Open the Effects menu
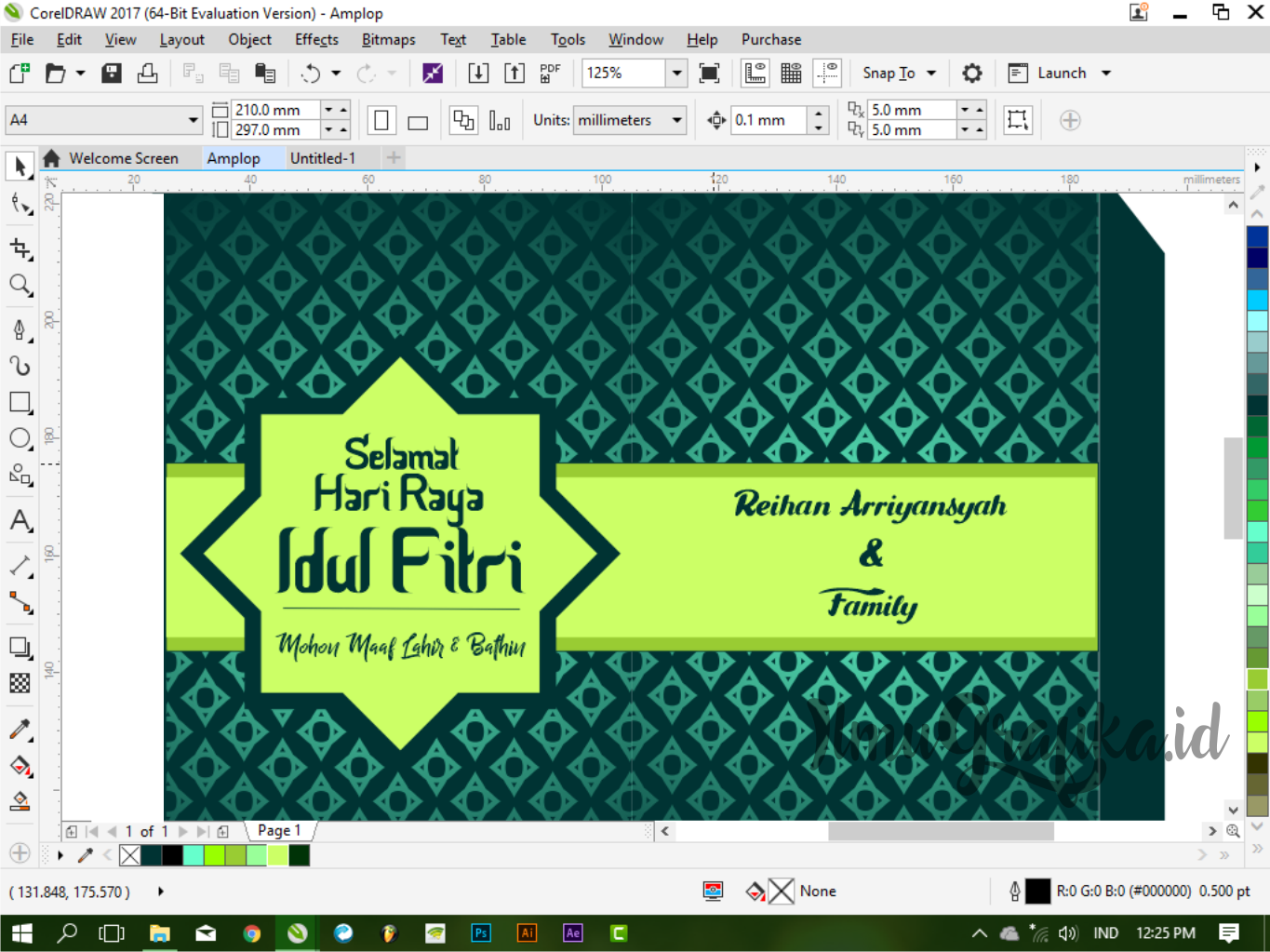Image resolution: width=1270 pixels, height=952 pixels. [x=316, y=39]
